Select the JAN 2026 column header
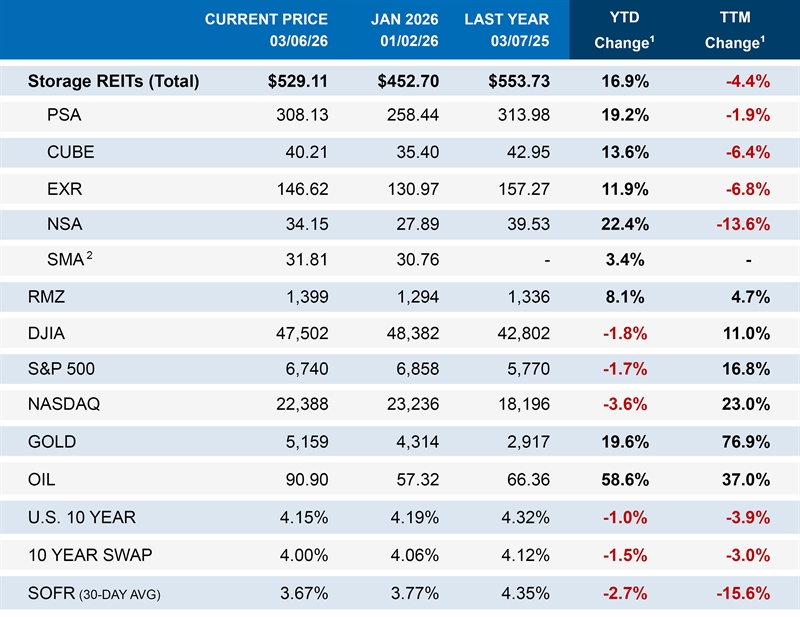The width and height of the screenshot is (800, 617). tap(404, 30)
